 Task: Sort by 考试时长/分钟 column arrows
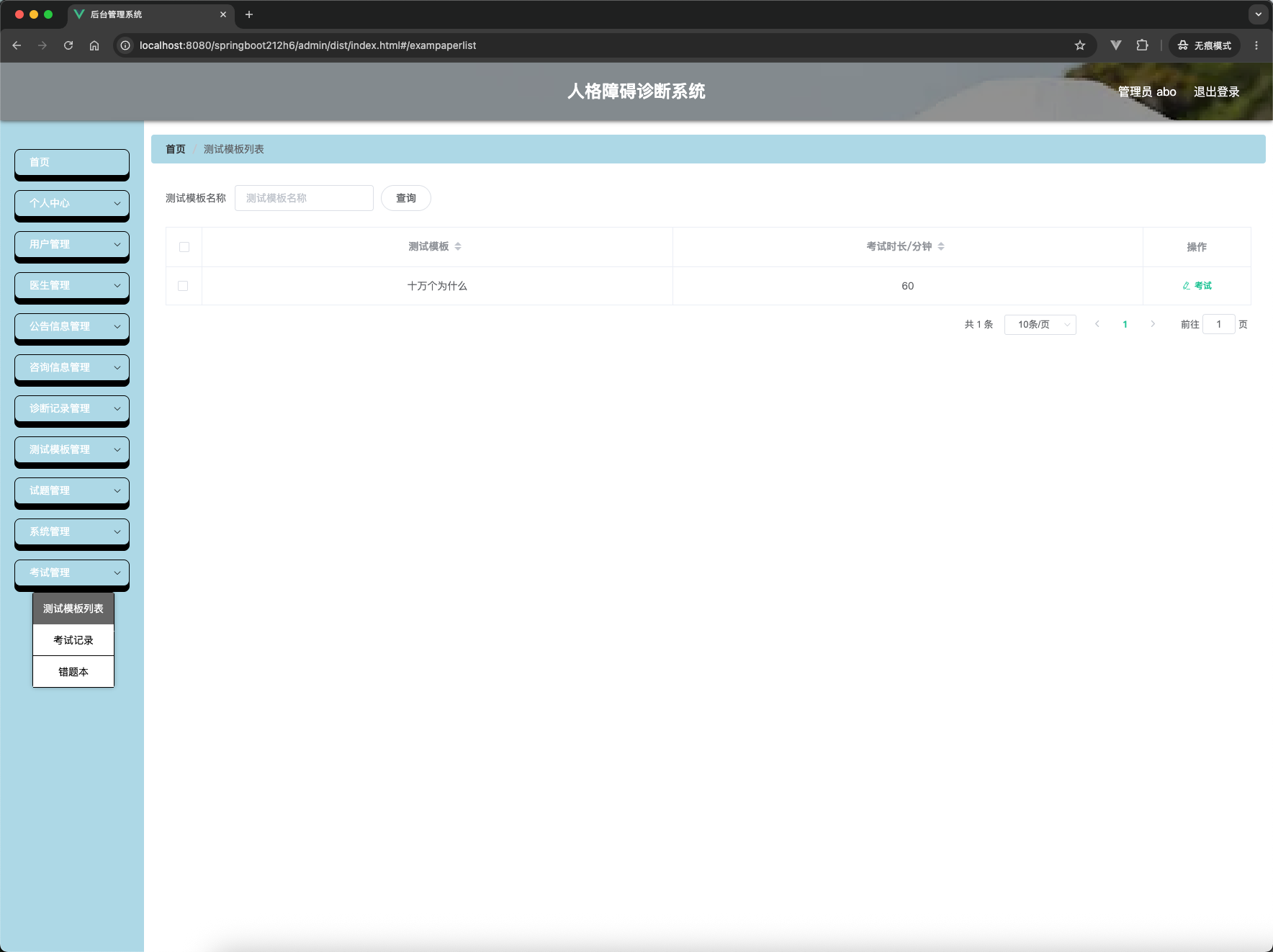[x=941, y=246]
